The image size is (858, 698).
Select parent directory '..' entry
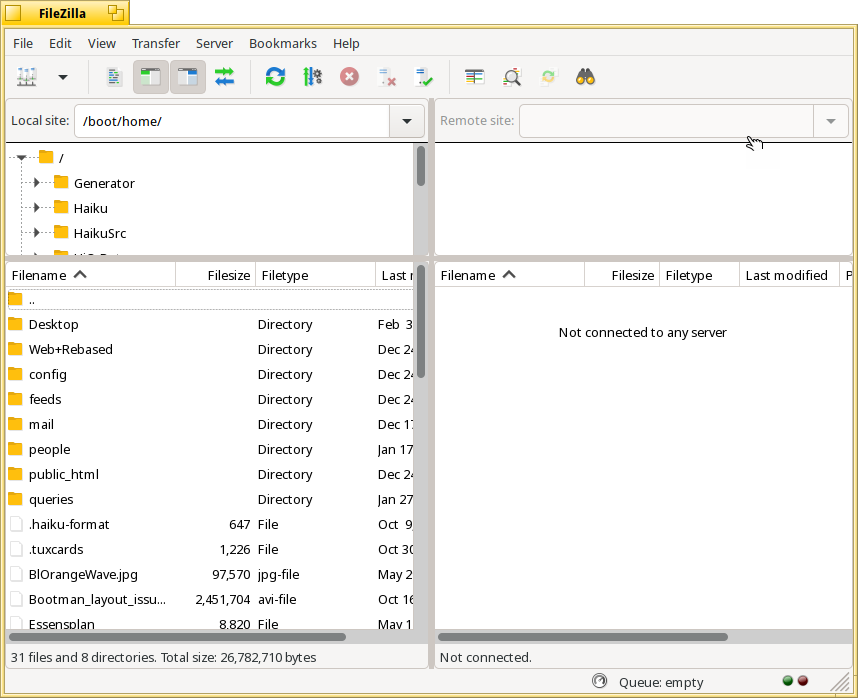point(210,300)
